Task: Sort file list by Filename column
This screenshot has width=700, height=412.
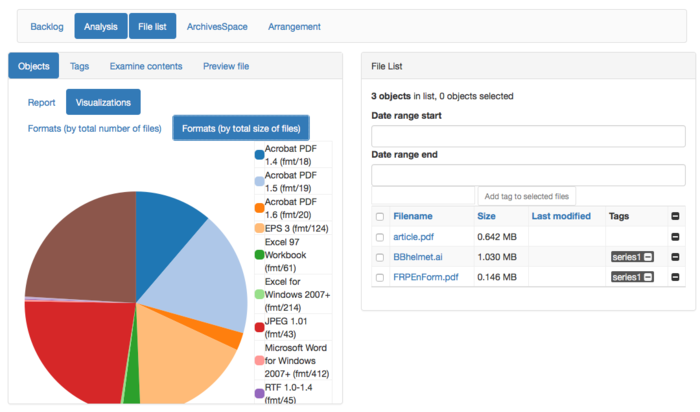Action: point(413,216)
